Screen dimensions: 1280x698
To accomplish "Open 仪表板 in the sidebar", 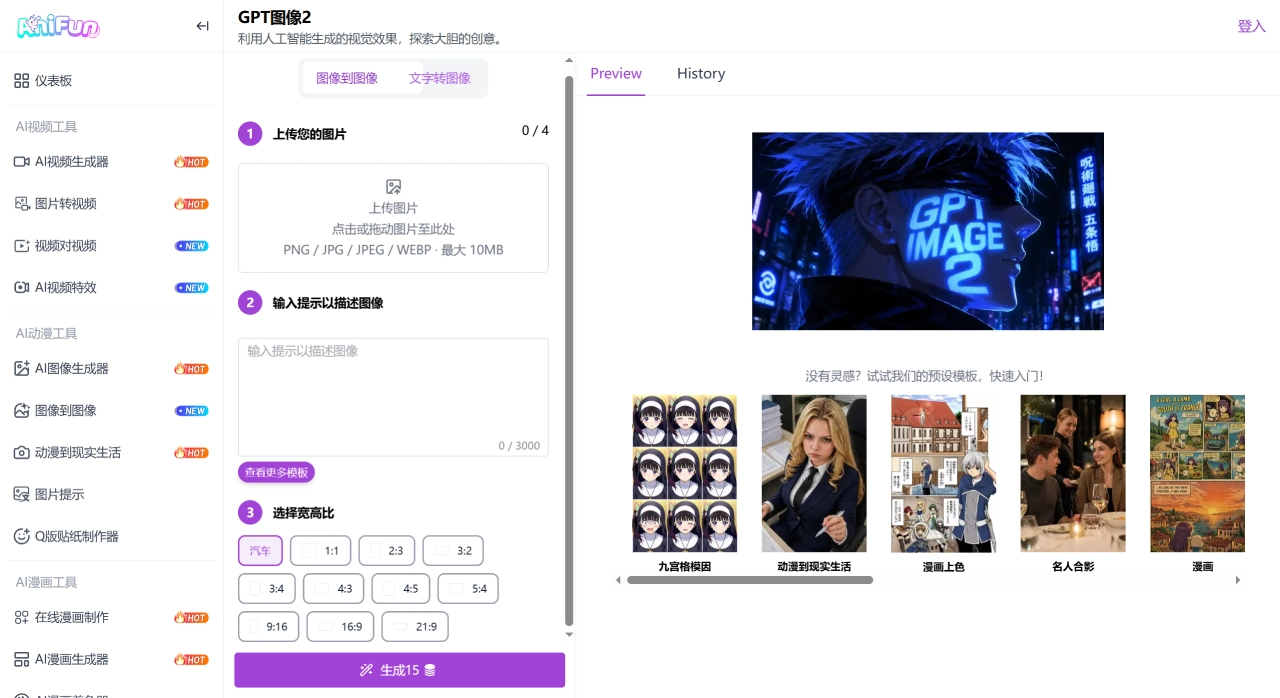I will tap(111, 81).
